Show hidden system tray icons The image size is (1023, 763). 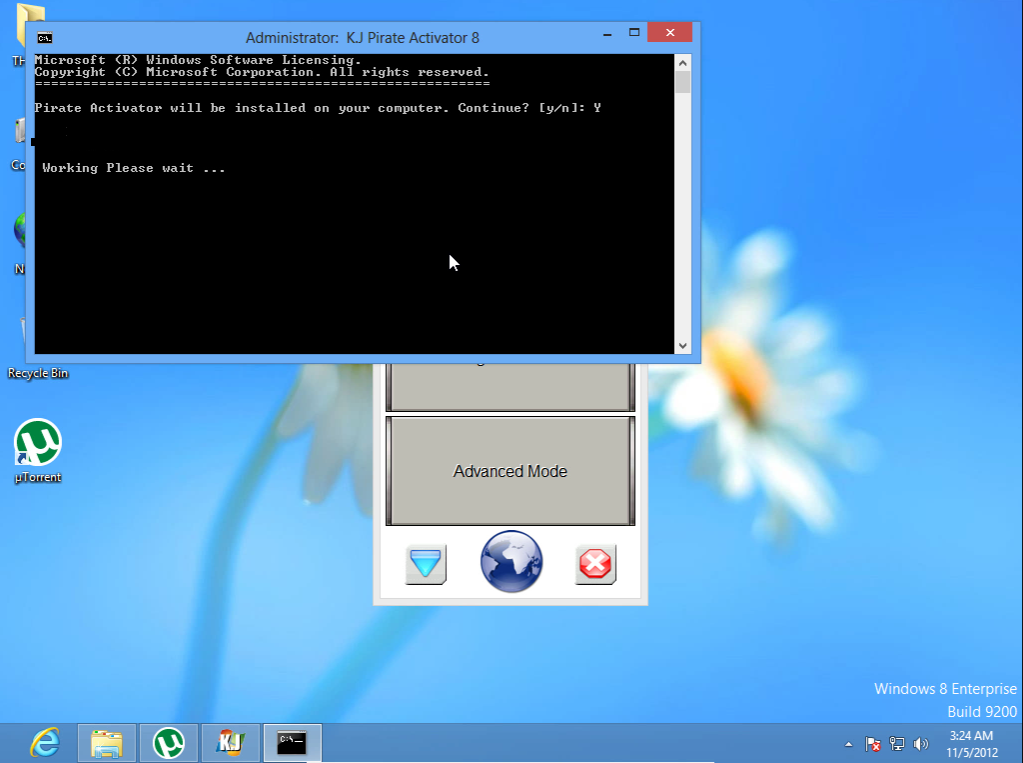click(848, 744)
